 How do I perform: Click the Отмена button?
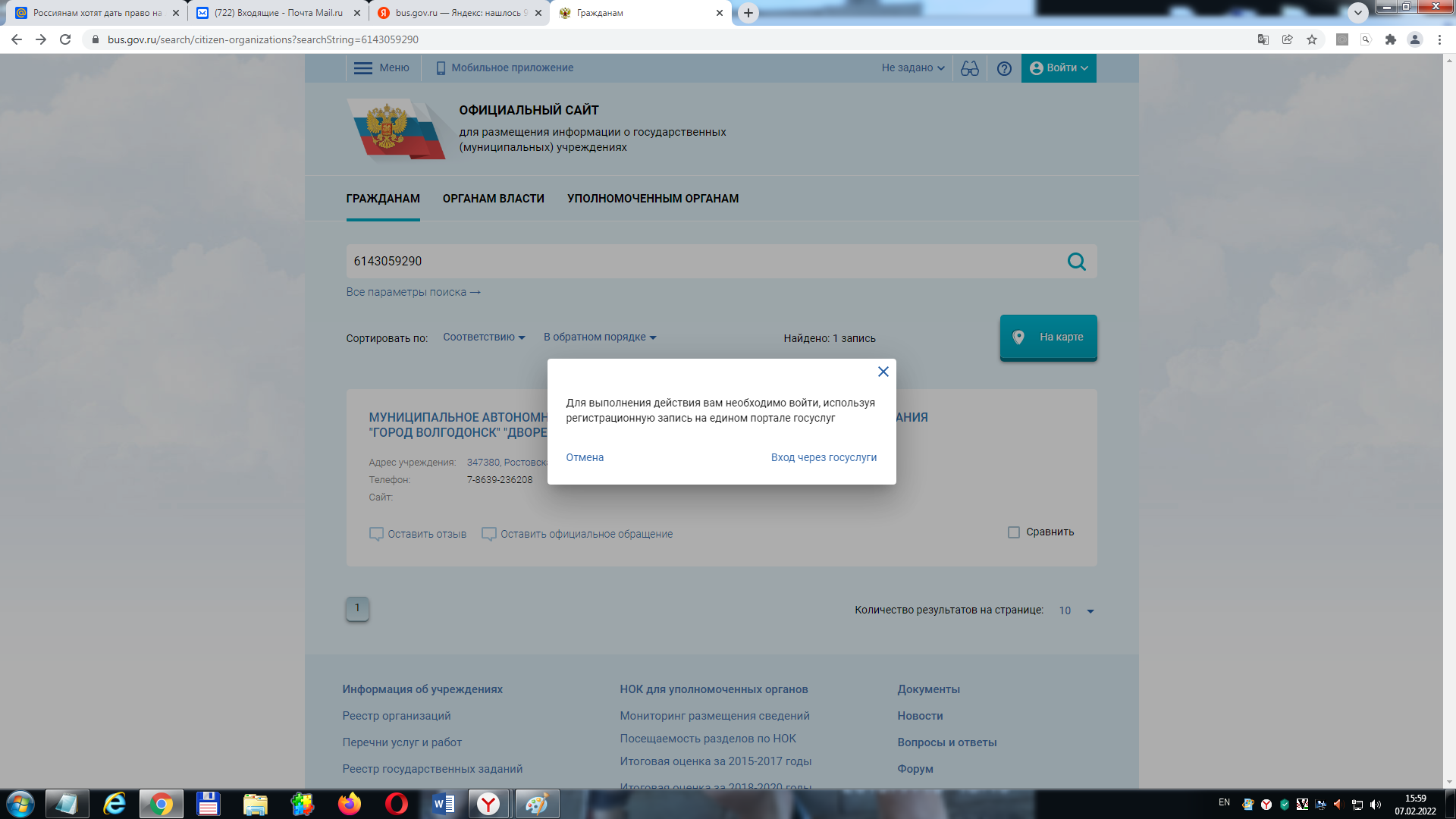click(x=584, y=457)
